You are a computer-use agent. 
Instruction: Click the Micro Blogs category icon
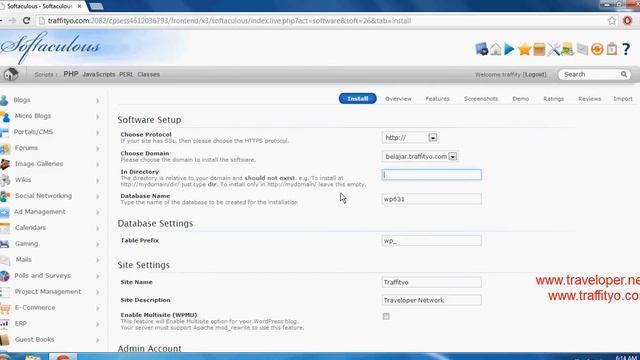(x=5, y=116)
